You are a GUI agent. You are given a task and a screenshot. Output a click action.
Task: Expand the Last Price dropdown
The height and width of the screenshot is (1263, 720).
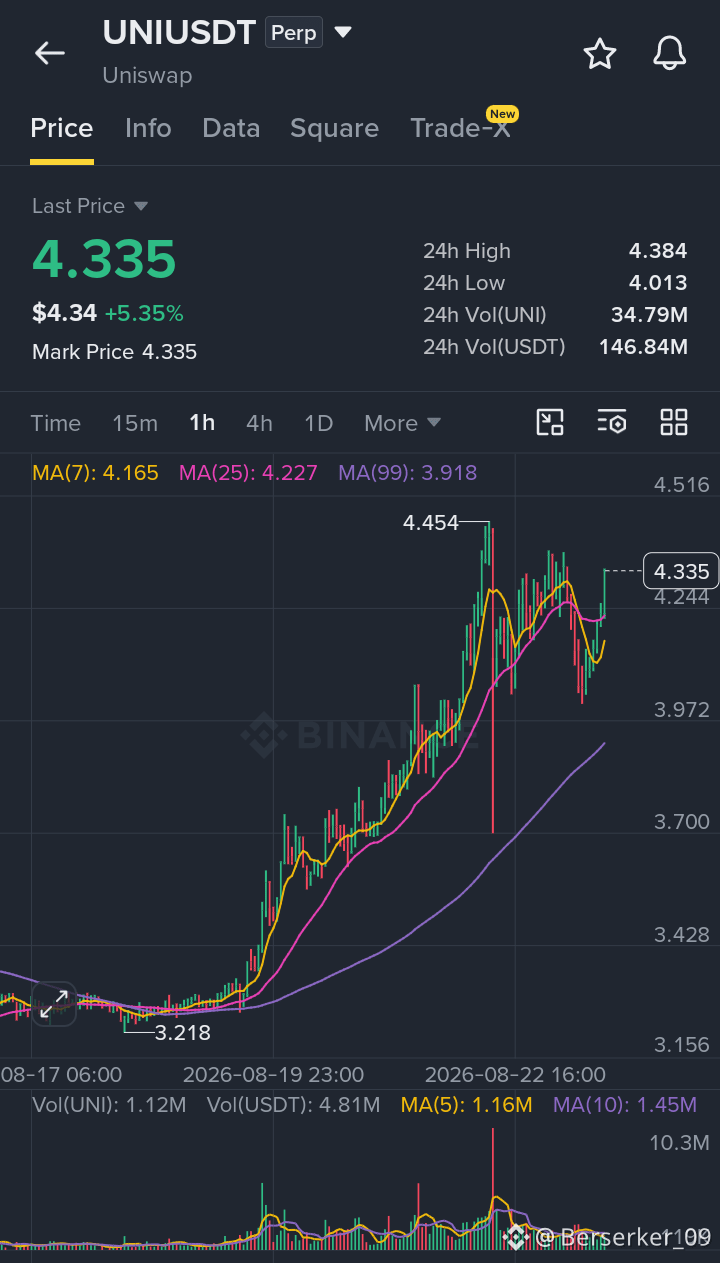(x=141, y=206)
